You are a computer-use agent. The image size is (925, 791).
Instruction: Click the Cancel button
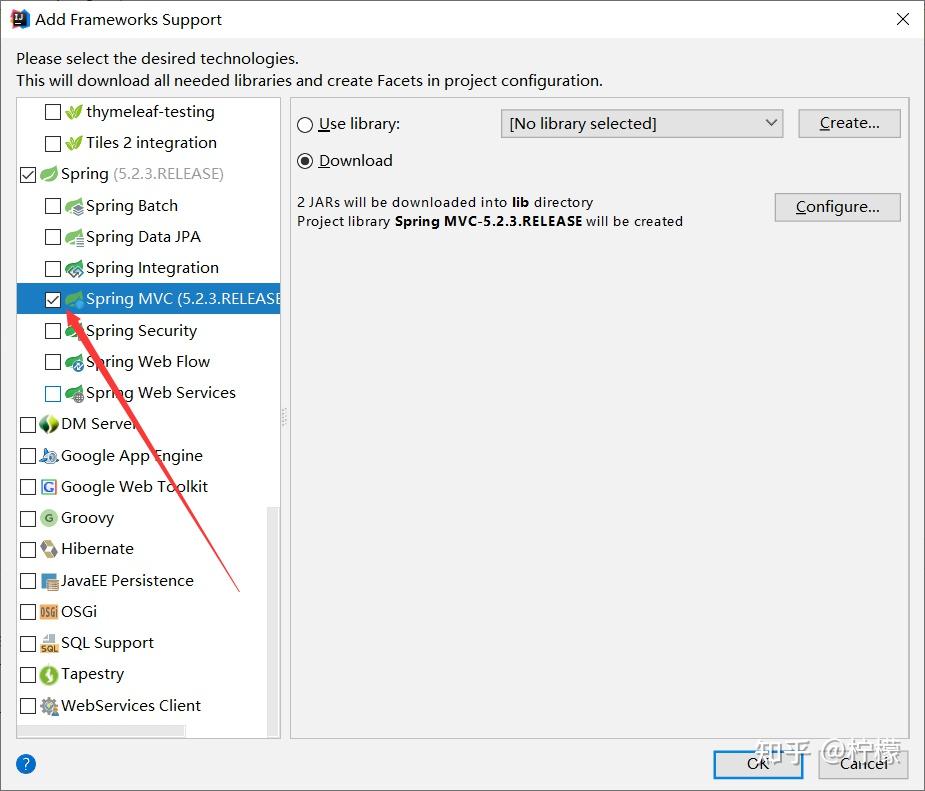864,764
